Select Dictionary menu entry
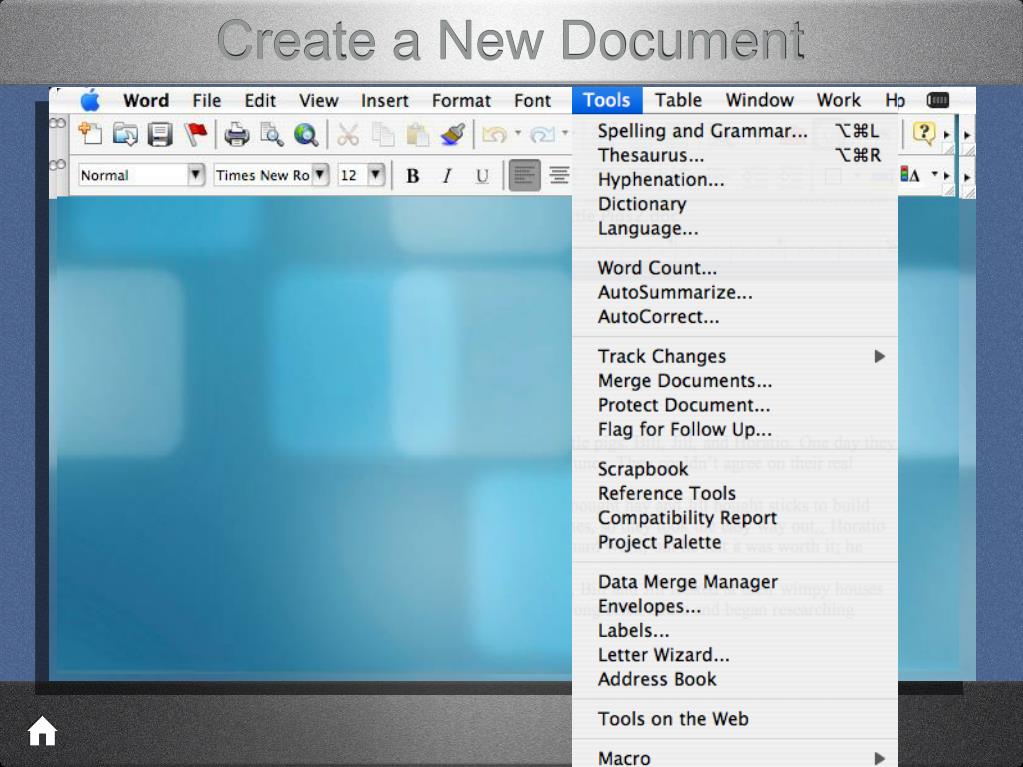Image resolution: width=1023 pixels, height=767 pixels. point(735,204)
